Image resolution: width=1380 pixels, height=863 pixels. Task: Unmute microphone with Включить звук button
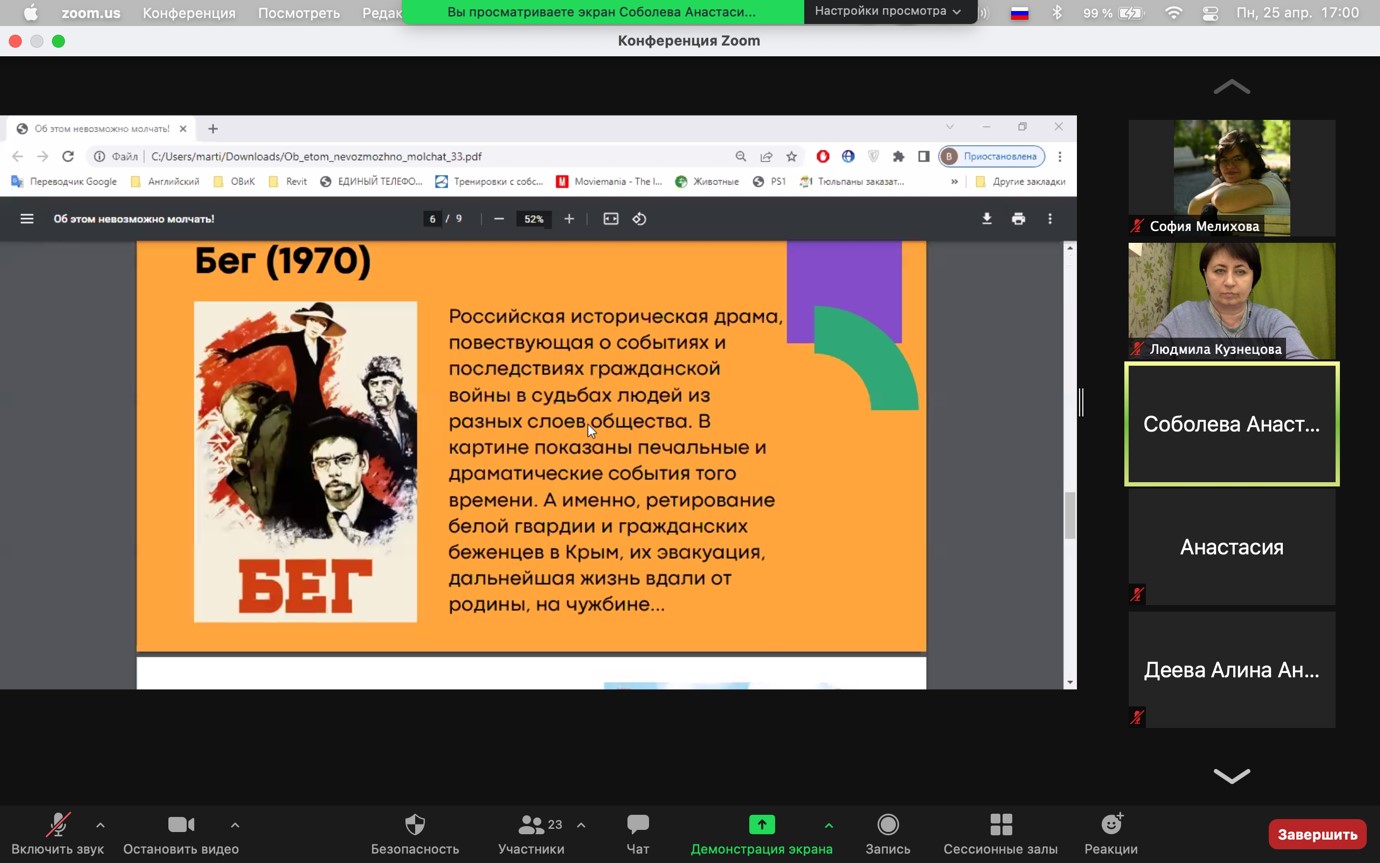coord(58,834)
